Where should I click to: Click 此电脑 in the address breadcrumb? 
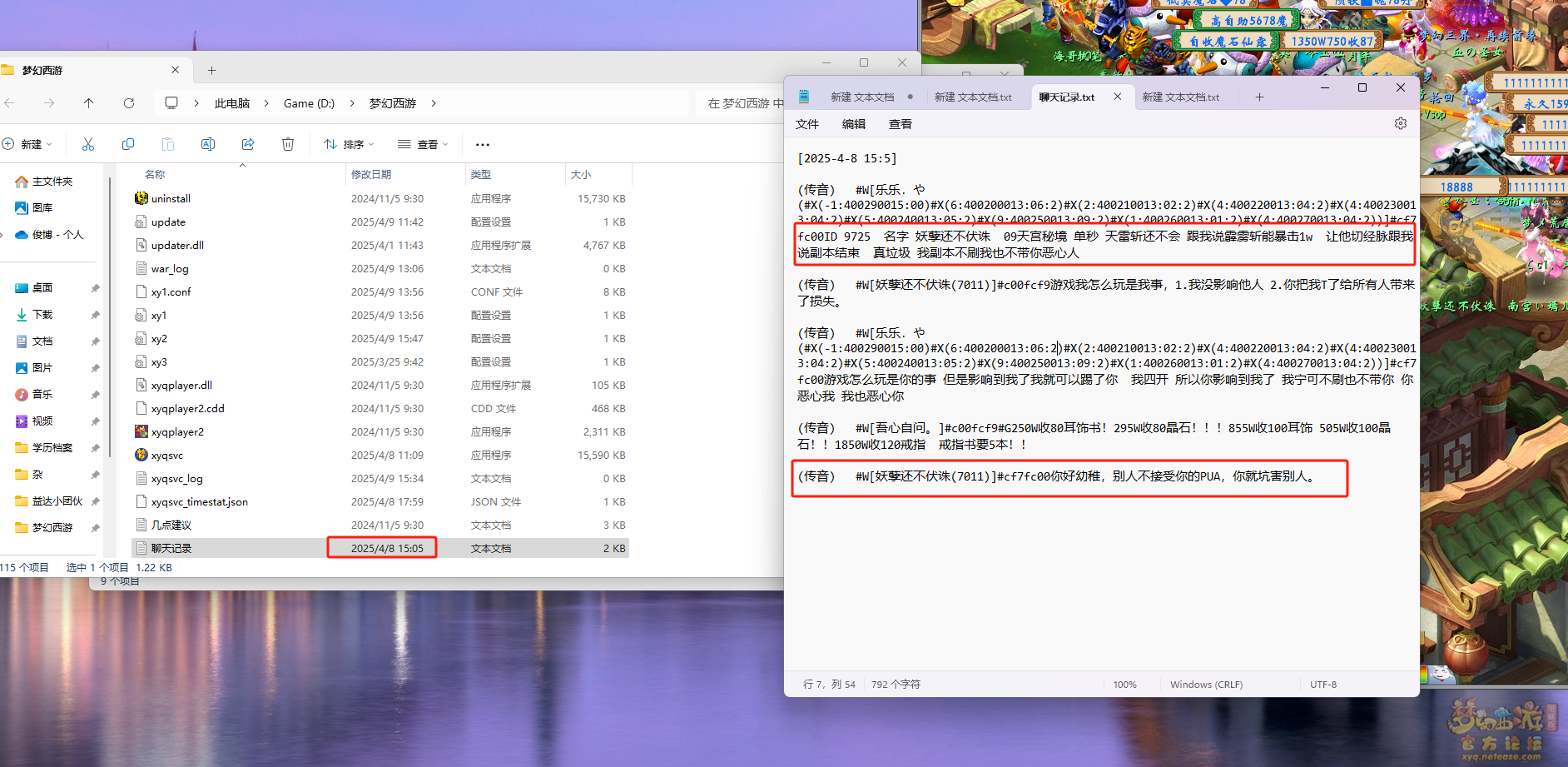coord(232,103)
